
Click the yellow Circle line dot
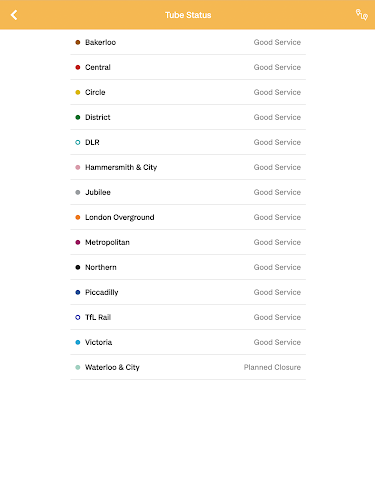78,92
